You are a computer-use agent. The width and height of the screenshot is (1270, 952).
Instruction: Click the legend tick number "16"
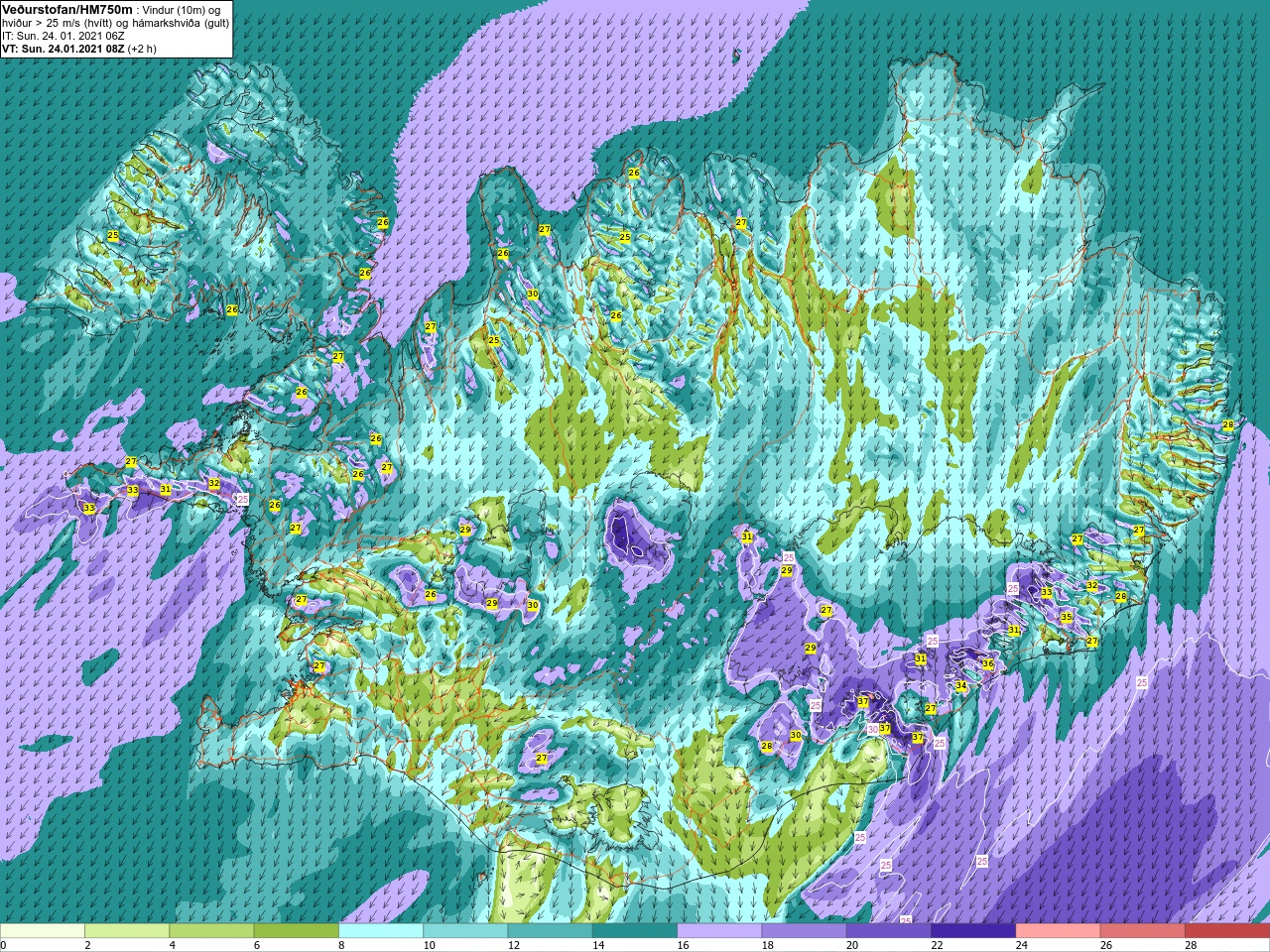pyautogui.click(x=684, y=946)
